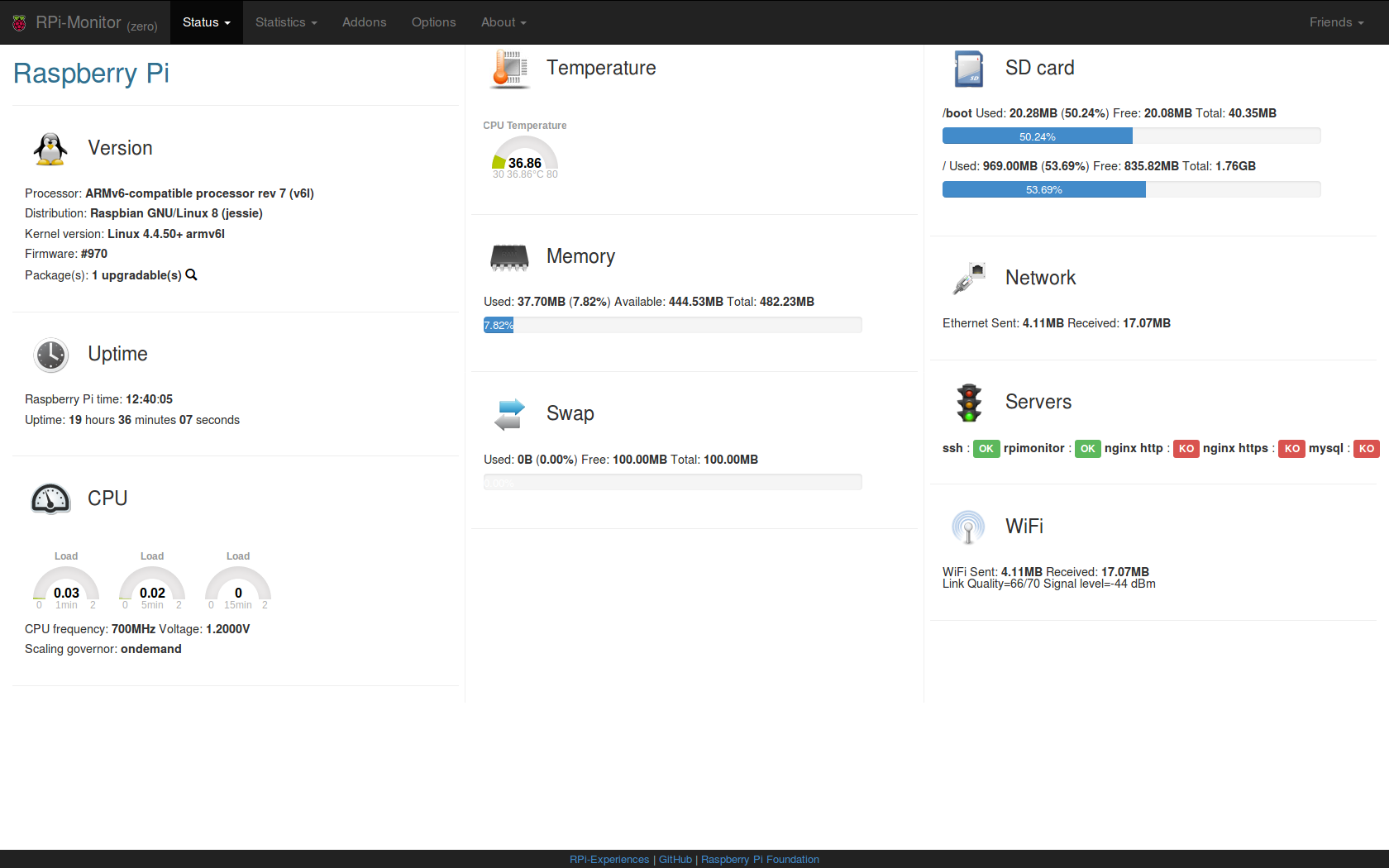Expand the Statistics dropdown
Viewport: 1389px width, 868px height.
coord(286,22)
